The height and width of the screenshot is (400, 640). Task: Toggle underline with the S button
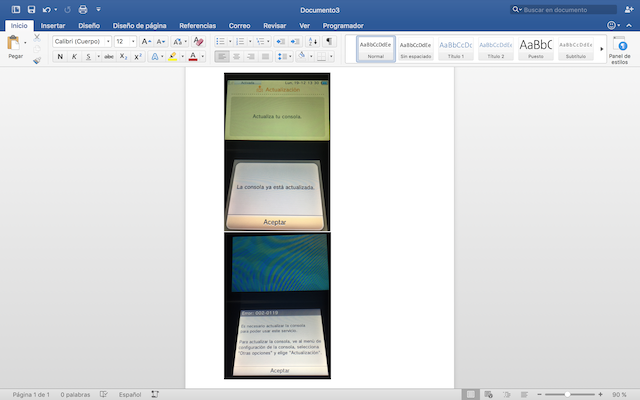pos(88,57)
